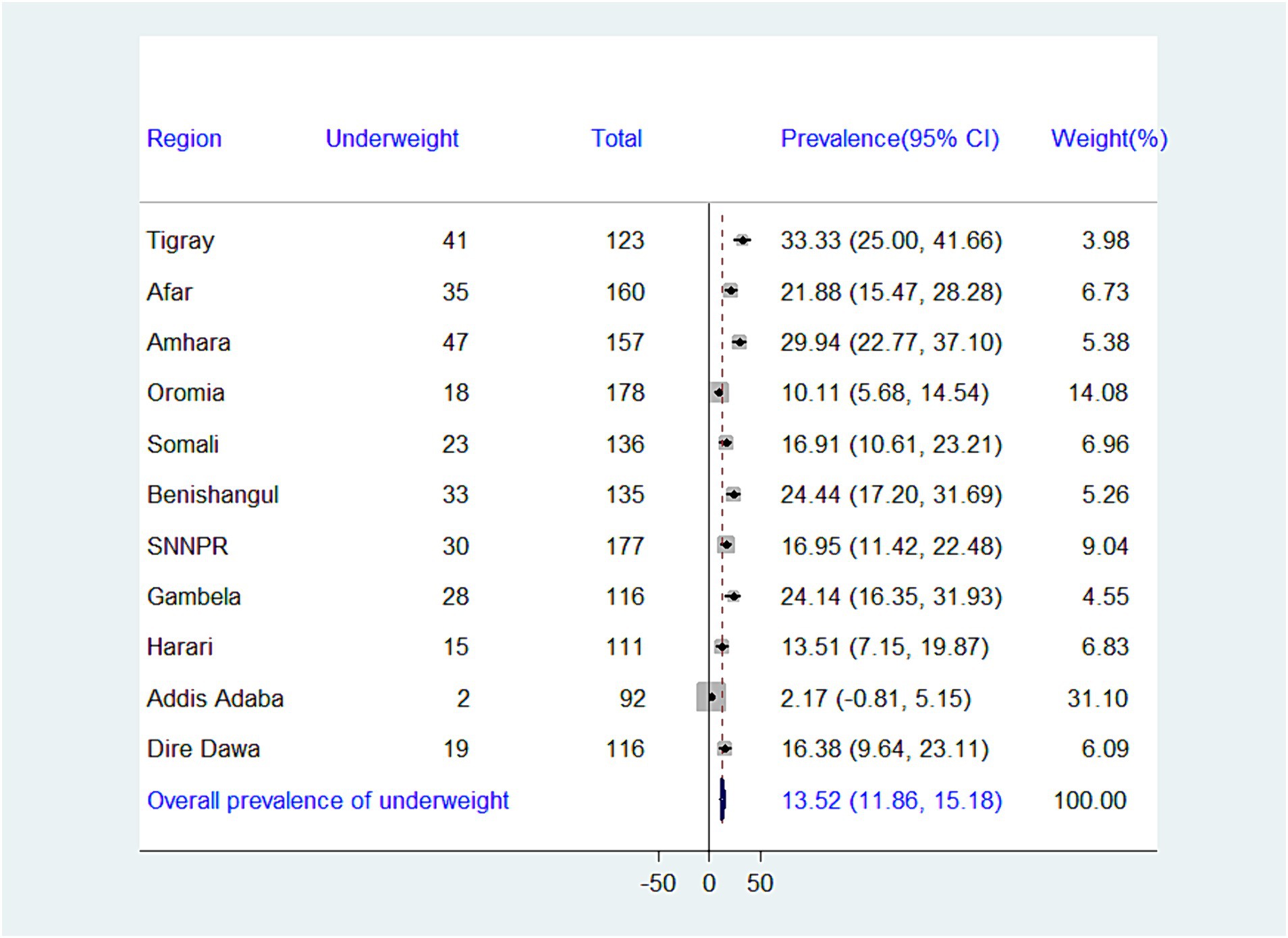Click Addis Adaba gray weight box marker

point(711,697)
